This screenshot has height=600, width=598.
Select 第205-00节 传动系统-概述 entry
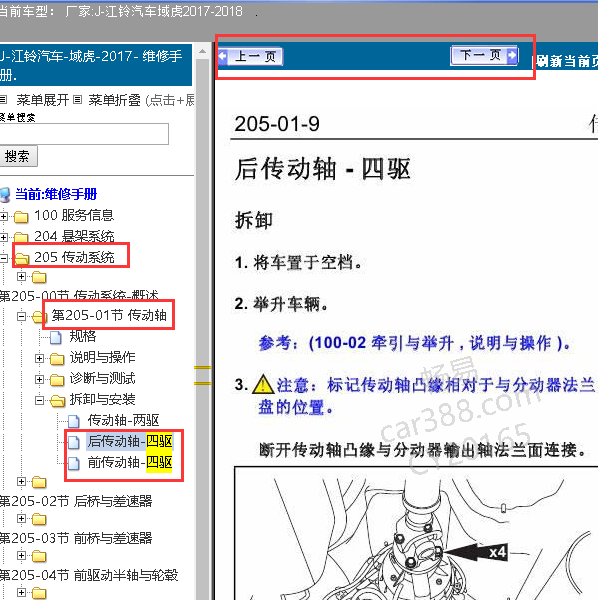pyautogui.click(x=79, y=296)
